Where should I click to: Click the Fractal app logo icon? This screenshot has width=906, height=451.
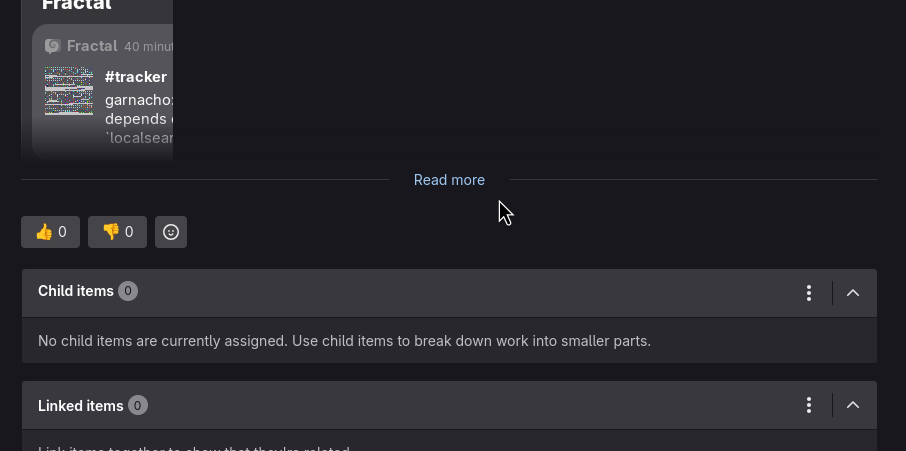tap(53, 46)
